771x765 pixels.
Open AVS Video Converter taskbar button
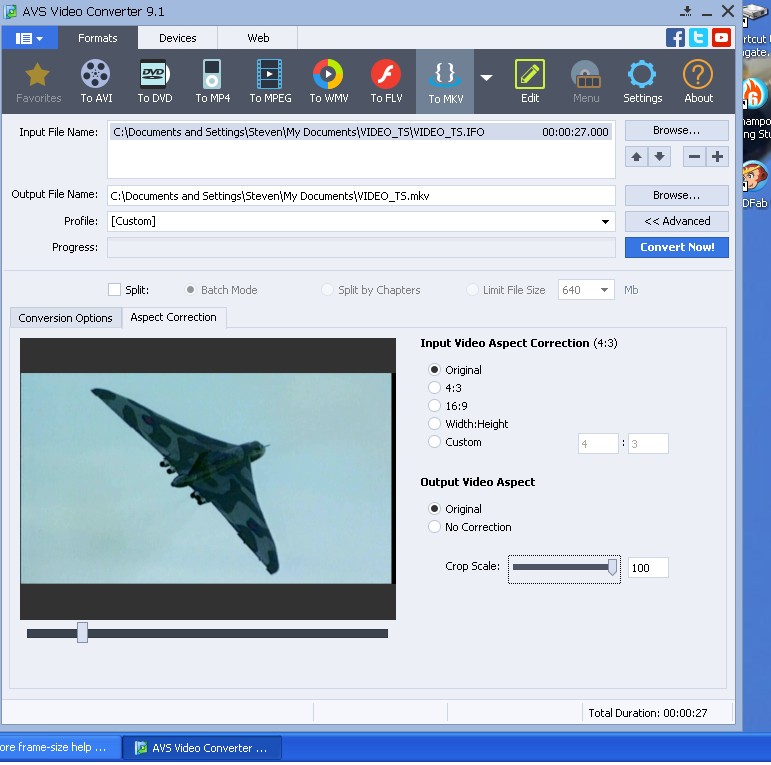point(202,748)
